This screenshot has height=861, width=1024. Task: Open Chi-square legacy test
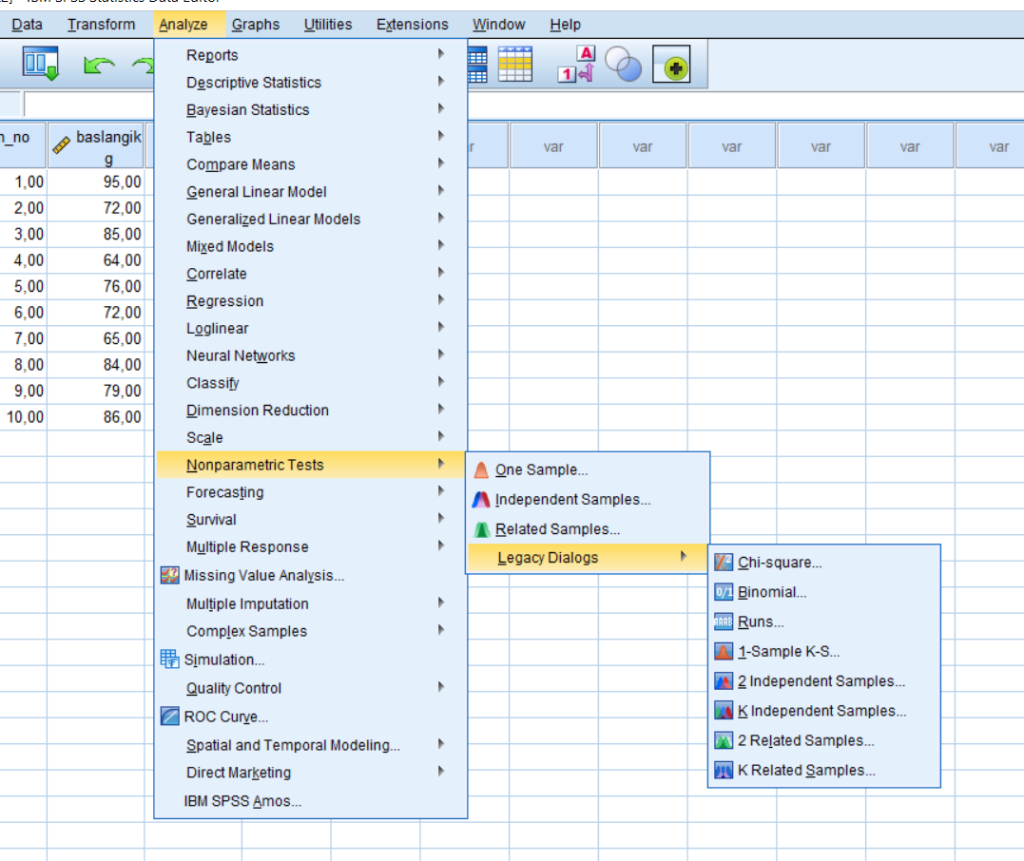tap(779, 563)
